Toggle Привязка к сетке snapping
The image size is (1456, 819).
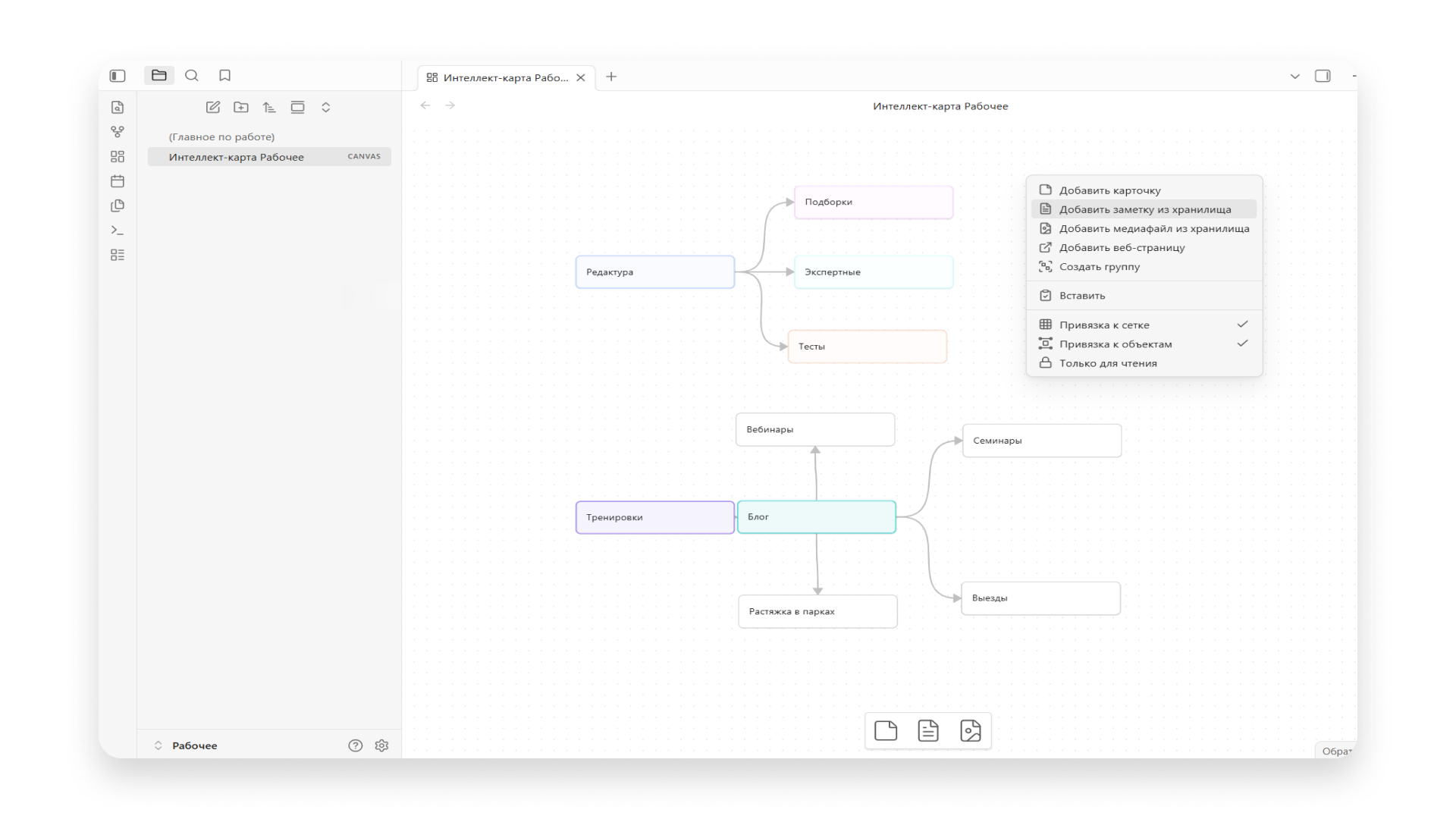tap(1144, 325)
